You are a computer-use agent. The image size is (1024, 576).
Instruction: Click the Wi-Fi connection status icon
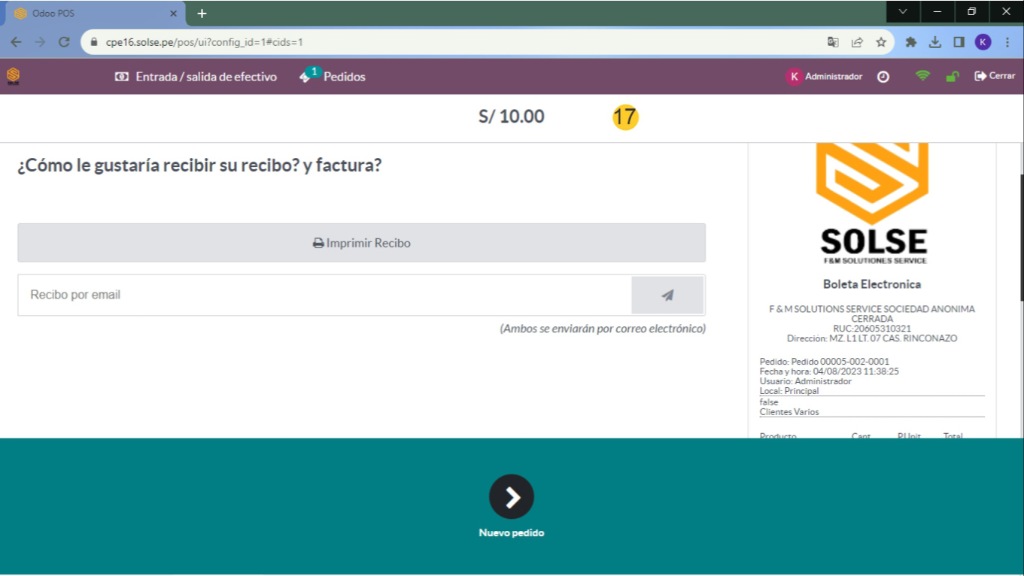point(922,76)
